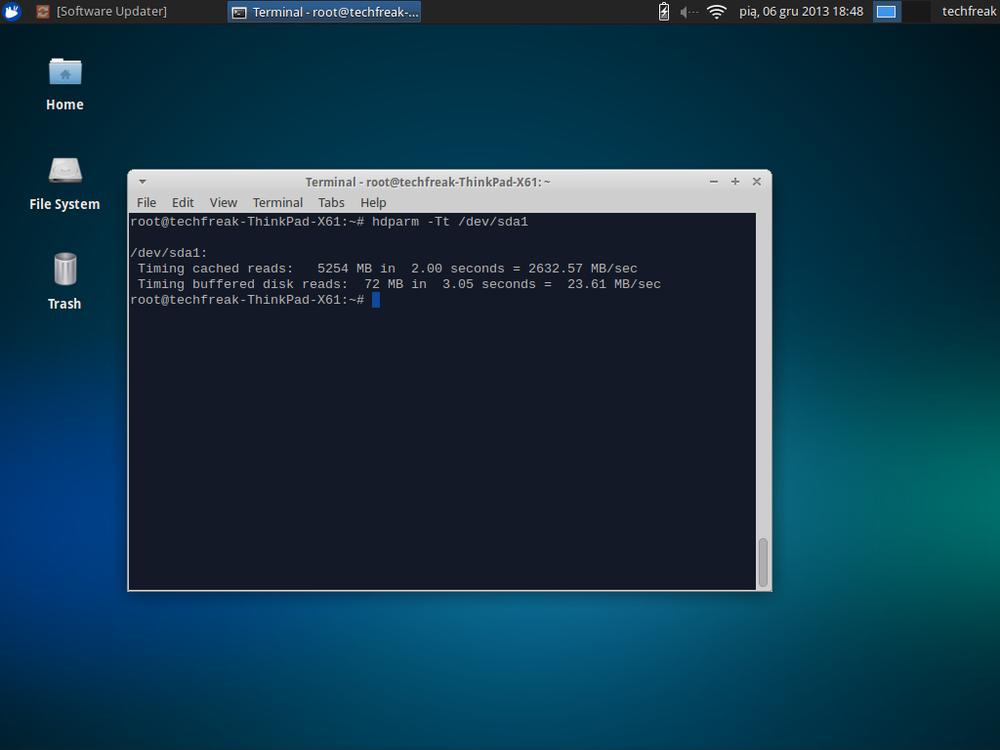
Task: Select the Home folder desktop icon
Action: pos(64,84)
